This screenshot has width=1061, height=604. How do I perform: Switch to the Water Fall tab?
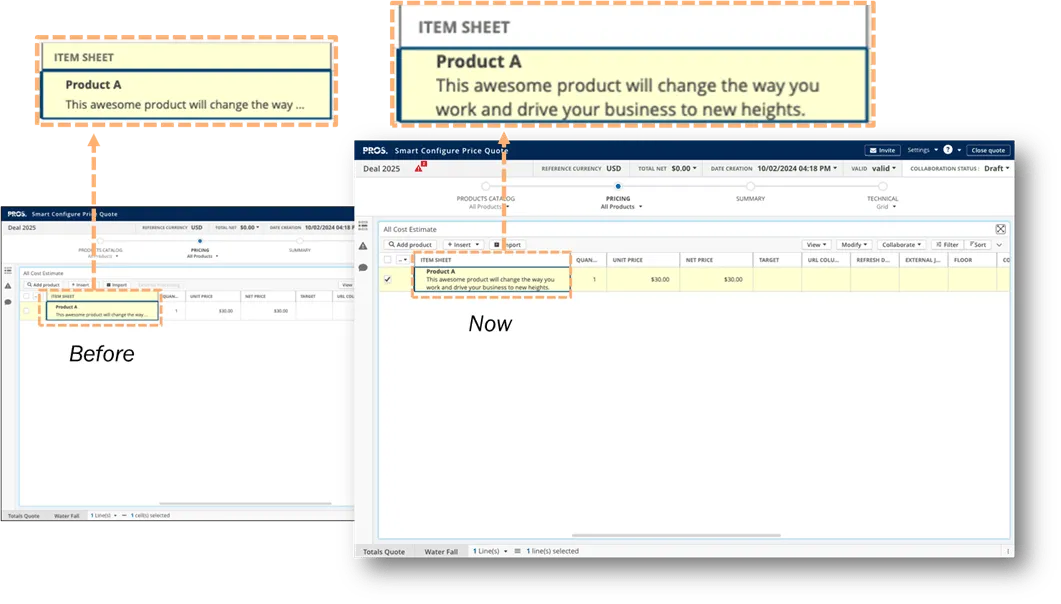pos(441,551)
